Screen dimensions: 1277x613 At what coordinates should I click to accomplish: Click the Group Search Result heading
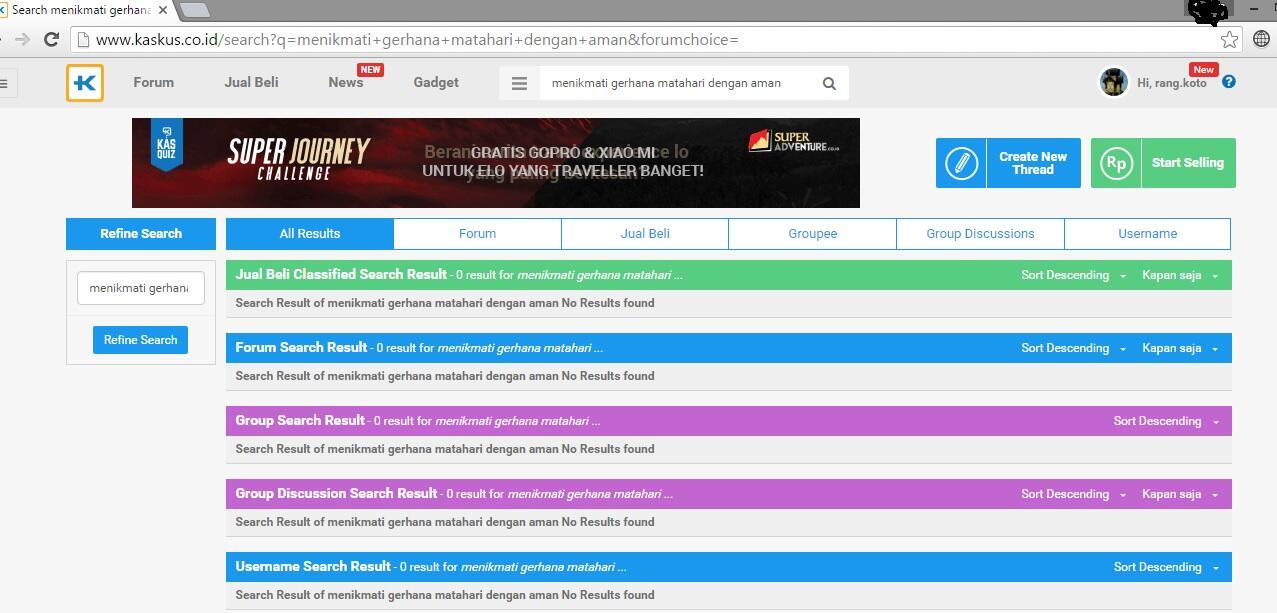coord(300,420)
